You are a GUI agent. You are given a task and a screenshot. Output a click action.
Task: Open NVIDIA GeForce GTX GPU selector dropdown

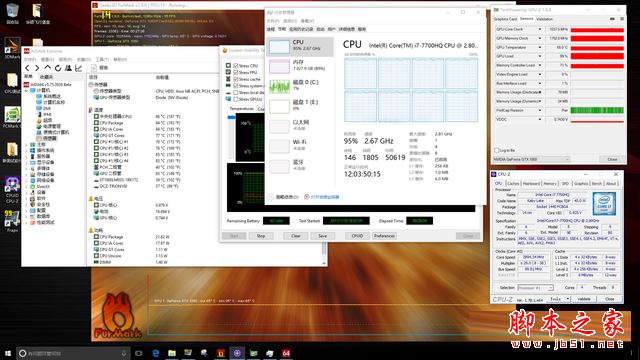[531, 159]
